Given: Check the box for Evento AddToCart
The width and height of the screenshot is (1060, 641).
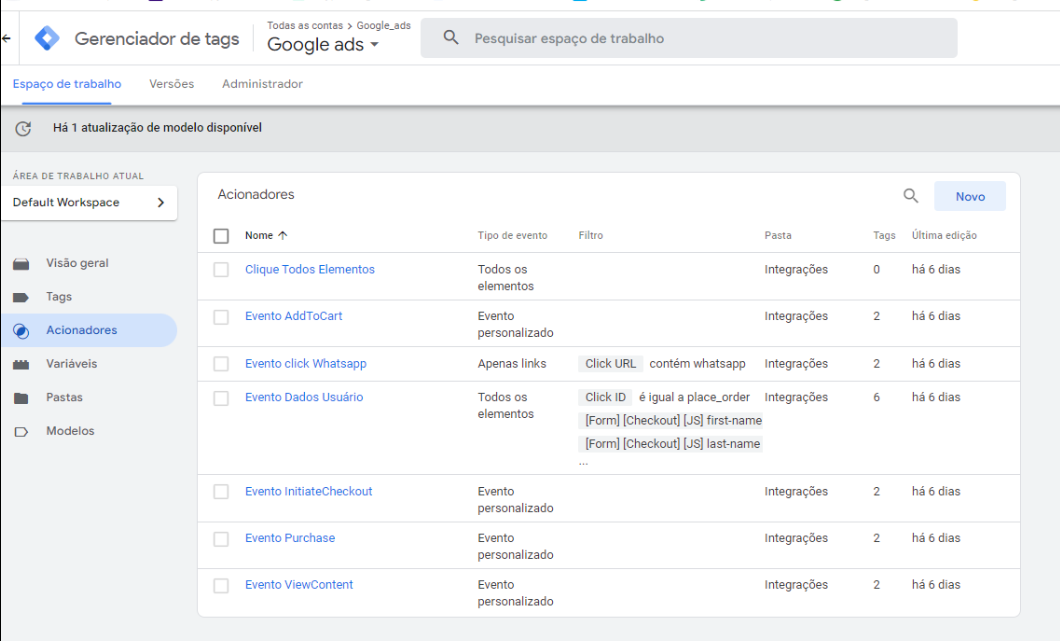Looking at the screenshot, I should pos(221,317).
